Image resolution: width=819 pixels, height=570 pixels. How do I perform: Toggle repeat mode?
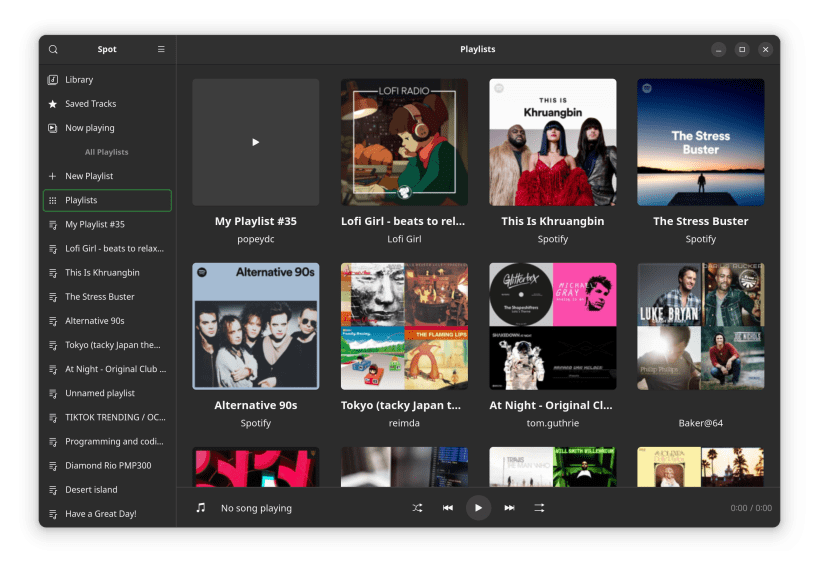pyautogui.click(x=539, y=508)
